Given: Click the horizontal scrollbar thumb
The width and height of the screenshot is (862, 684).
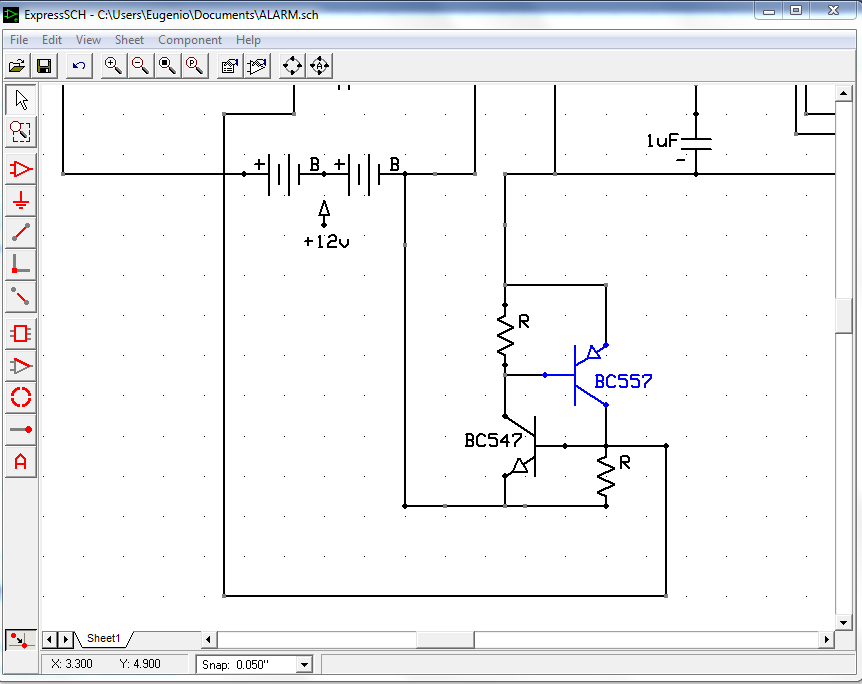Looking at the screenshot, I should pyautogui.click(x=445, y=639).
